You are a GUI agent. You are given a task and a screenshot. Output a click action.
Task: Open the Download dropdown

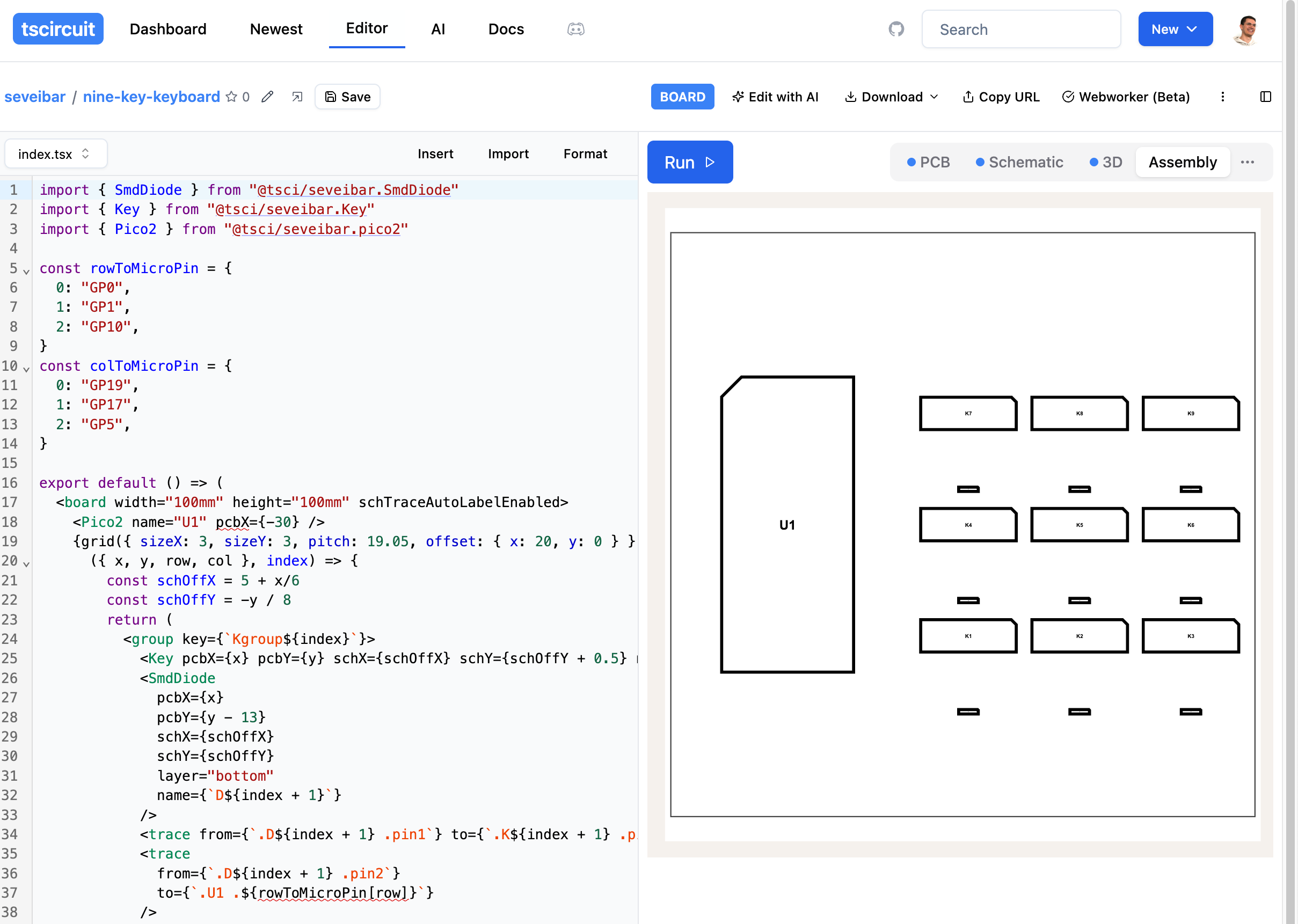[891, 97]
